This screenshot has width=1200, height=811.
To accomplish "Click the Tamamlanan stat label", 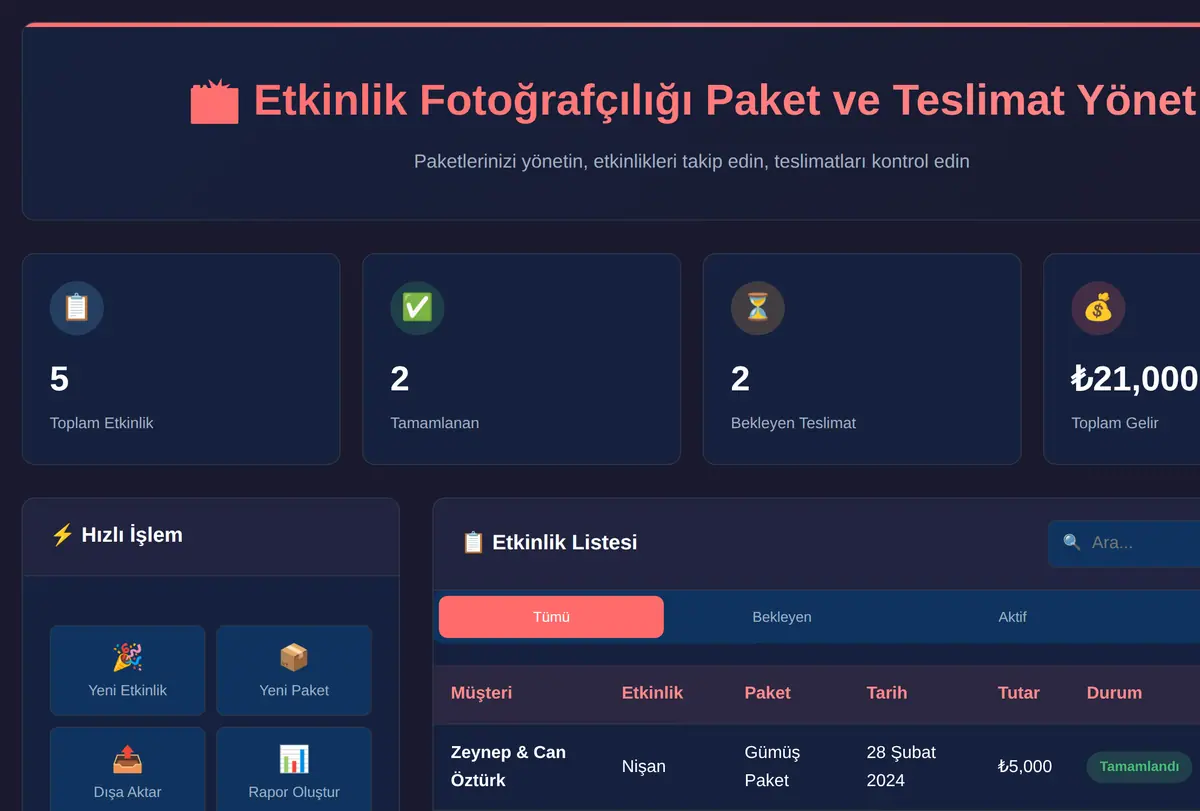I will 434,423.
